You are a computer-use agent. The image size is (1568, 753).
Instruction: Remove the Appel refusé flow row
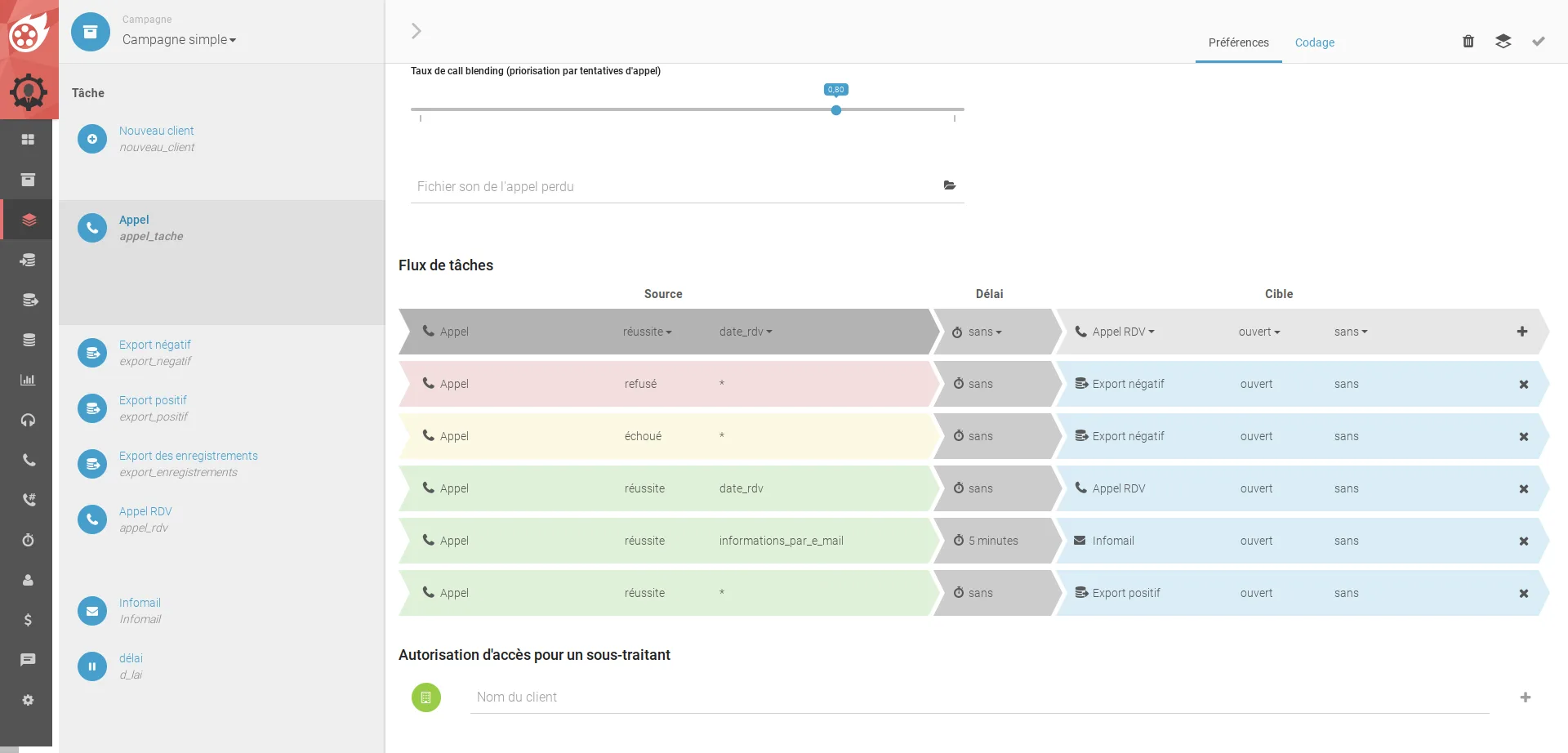click(x=1524, y=384)
